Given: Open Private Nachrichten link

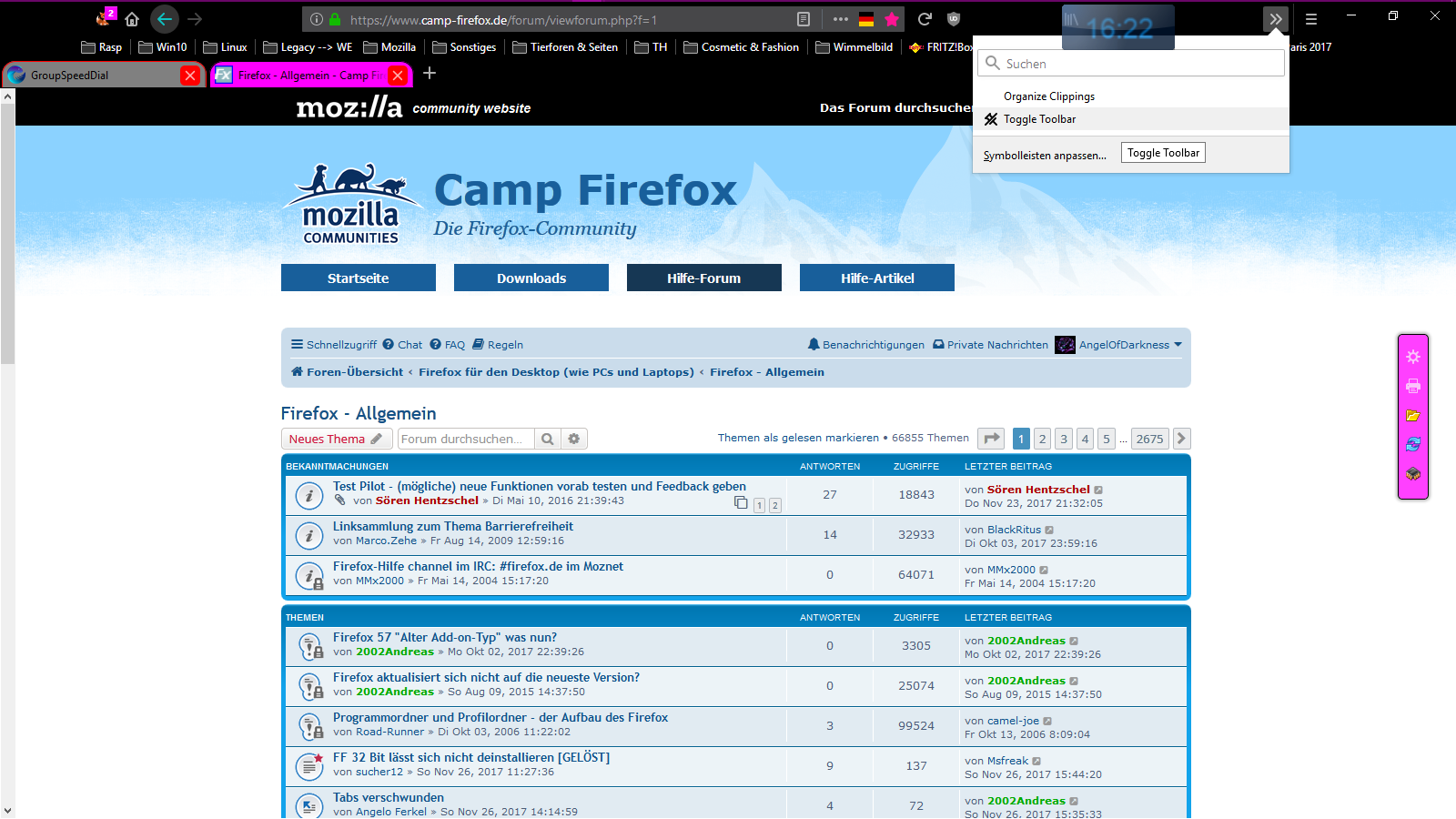Looking at the screenshot, I should coord(991,345).
